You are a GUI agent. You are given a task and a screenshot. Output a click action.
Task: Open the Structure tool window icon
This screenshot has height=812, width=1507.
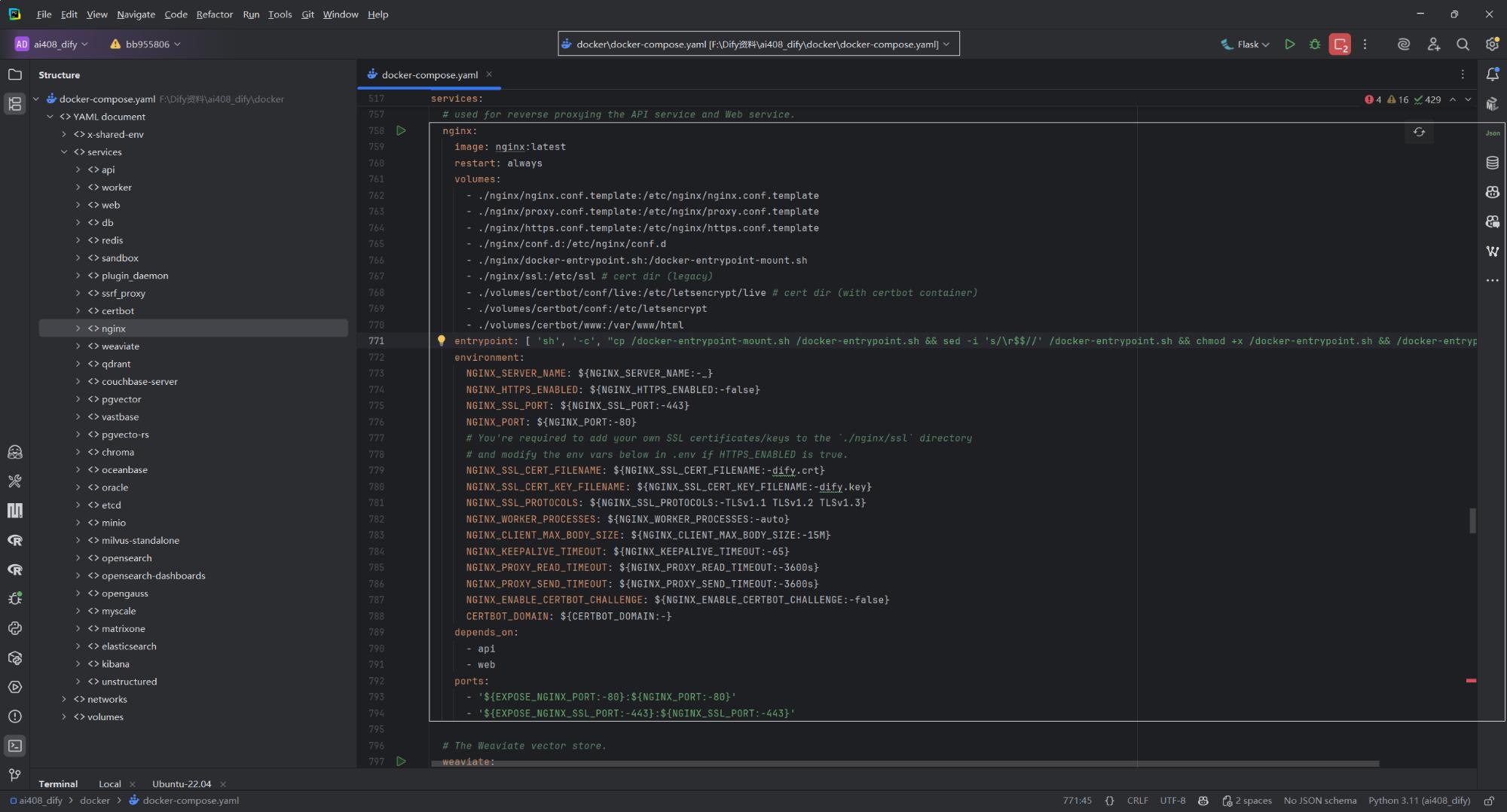14,104
